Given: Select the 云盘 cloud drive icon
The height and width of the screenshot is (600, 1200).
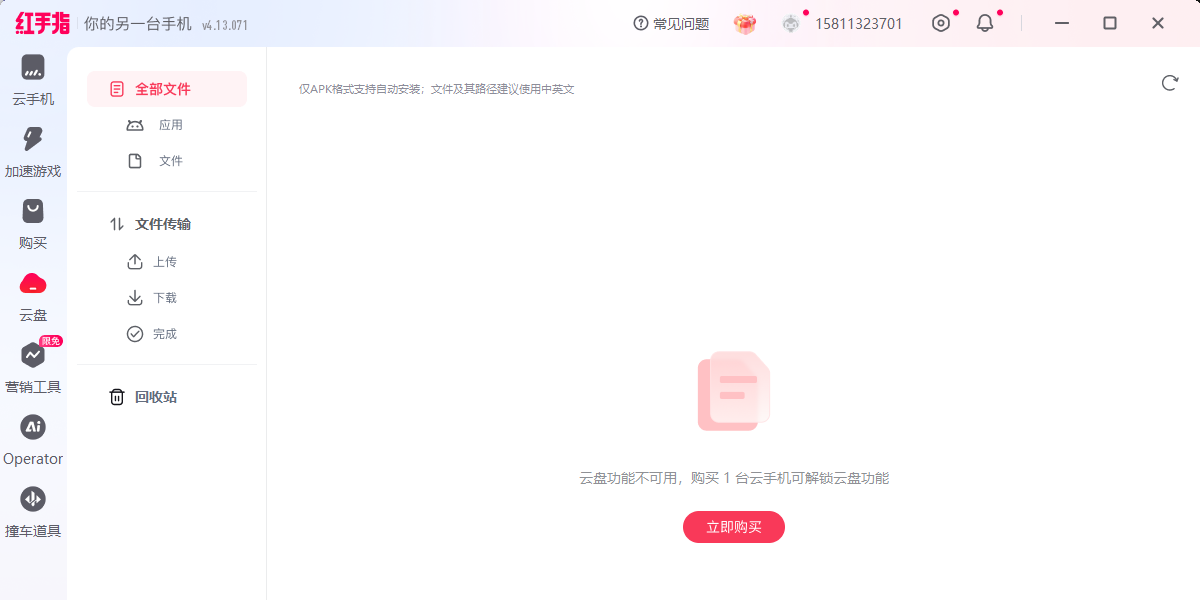Looking at the screenshot, I should [x=33, y=283].
